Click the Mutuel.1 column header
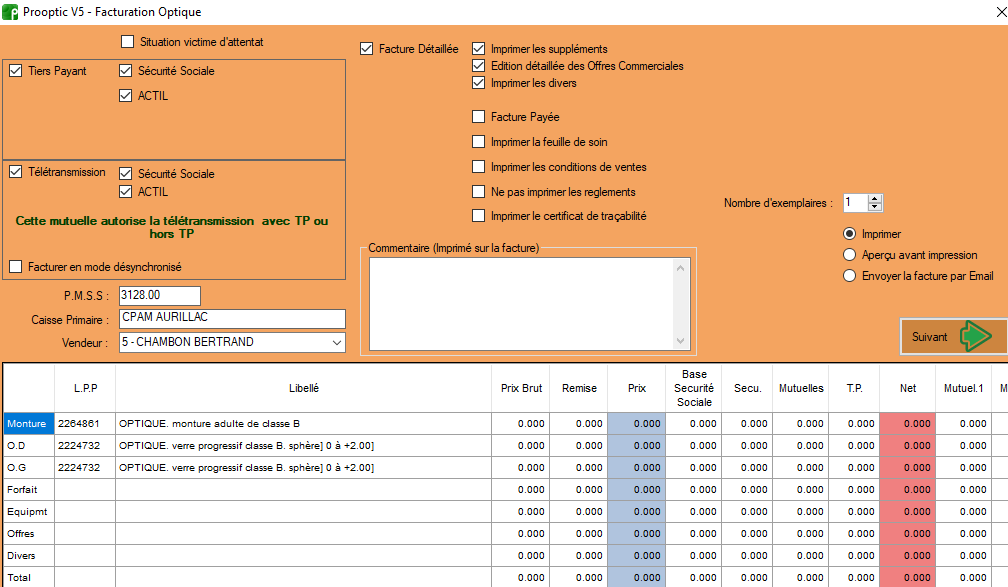The width and height of the screenshot is (1008, 587). coord(963,388)
